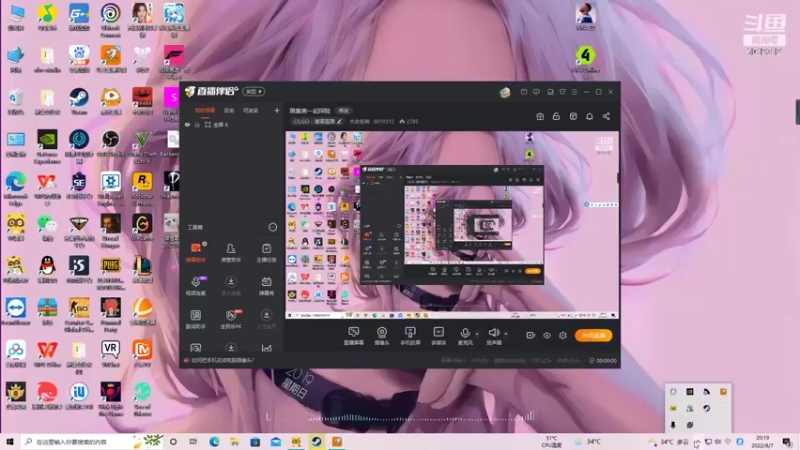Click the unlock padlock icon in room header
This screenshot has width=800, height=450.
[x=556, y=116]
